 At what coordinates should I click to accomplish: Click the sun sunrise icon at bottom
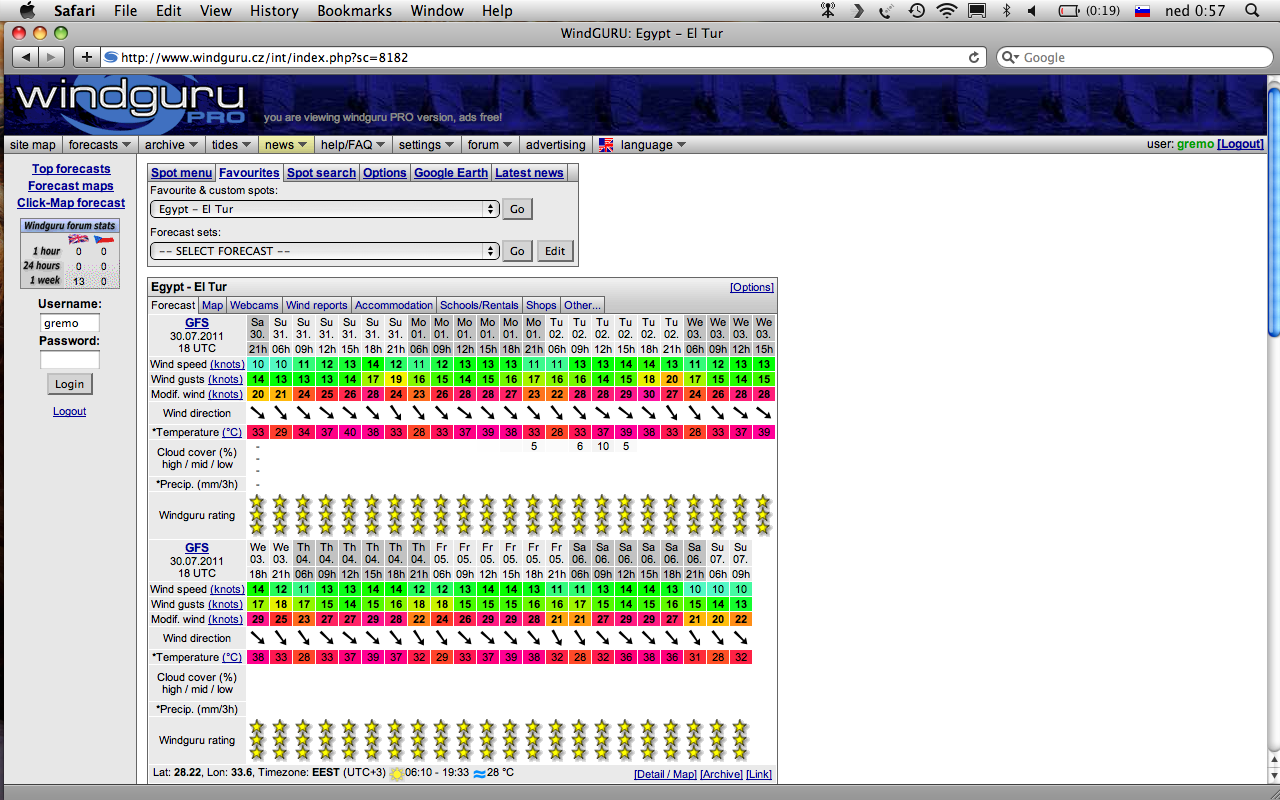pyautogui.click(x=396, y=773)
